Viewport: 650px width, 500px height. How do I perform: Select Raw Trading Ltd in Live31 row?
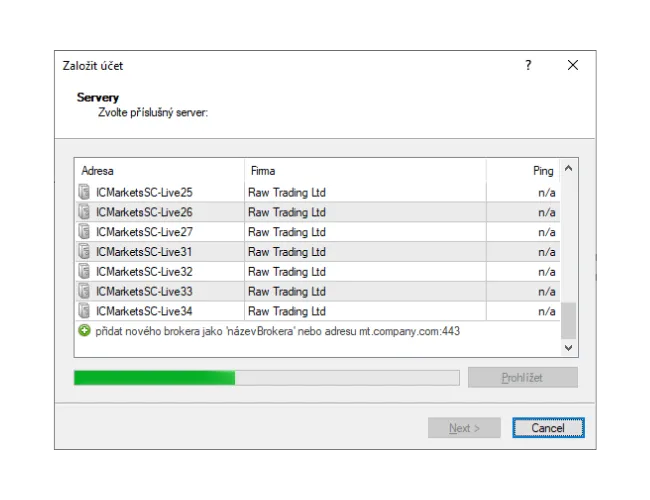click(287, 252)
